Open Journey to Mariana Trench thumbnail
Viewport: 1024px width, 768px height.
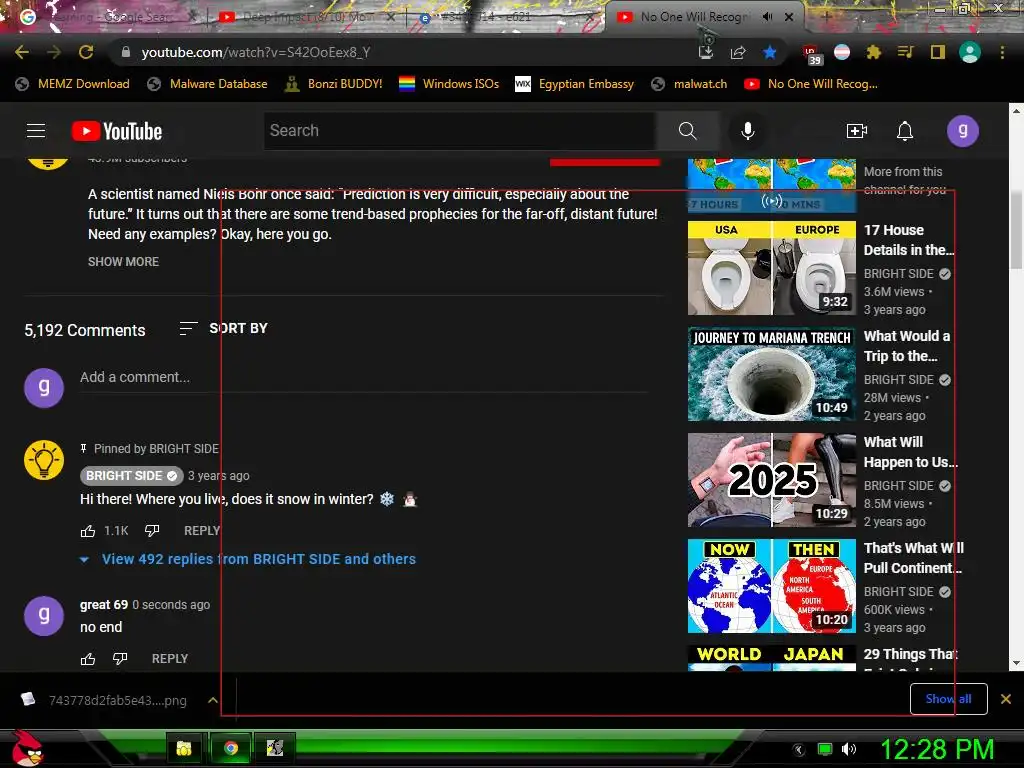772,374
